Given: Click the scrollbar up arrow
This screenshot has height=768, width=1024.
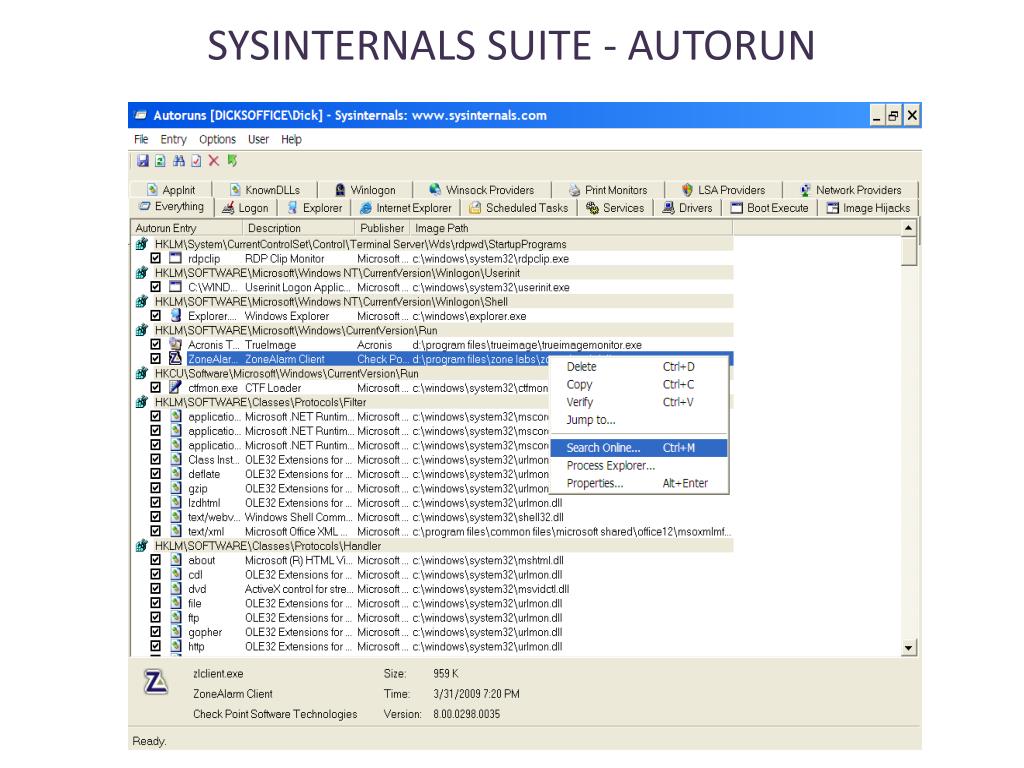Looking at the screenshot, I should point(908,228).
